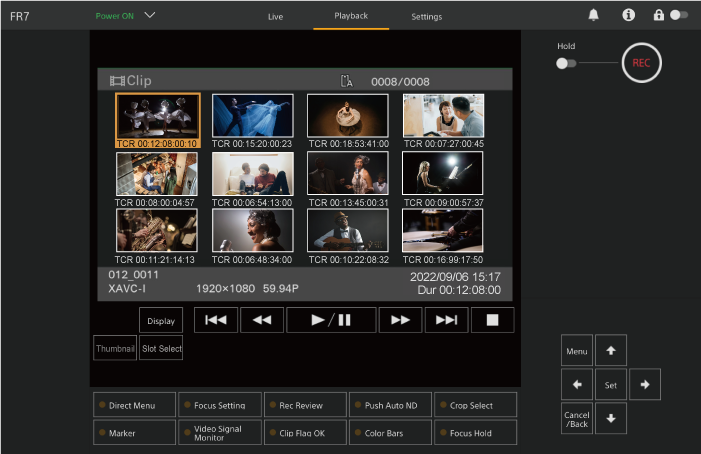
Task: Select clip thumbnail with TCR 00:15:20:00:23
Action: (x=253, y=116)
